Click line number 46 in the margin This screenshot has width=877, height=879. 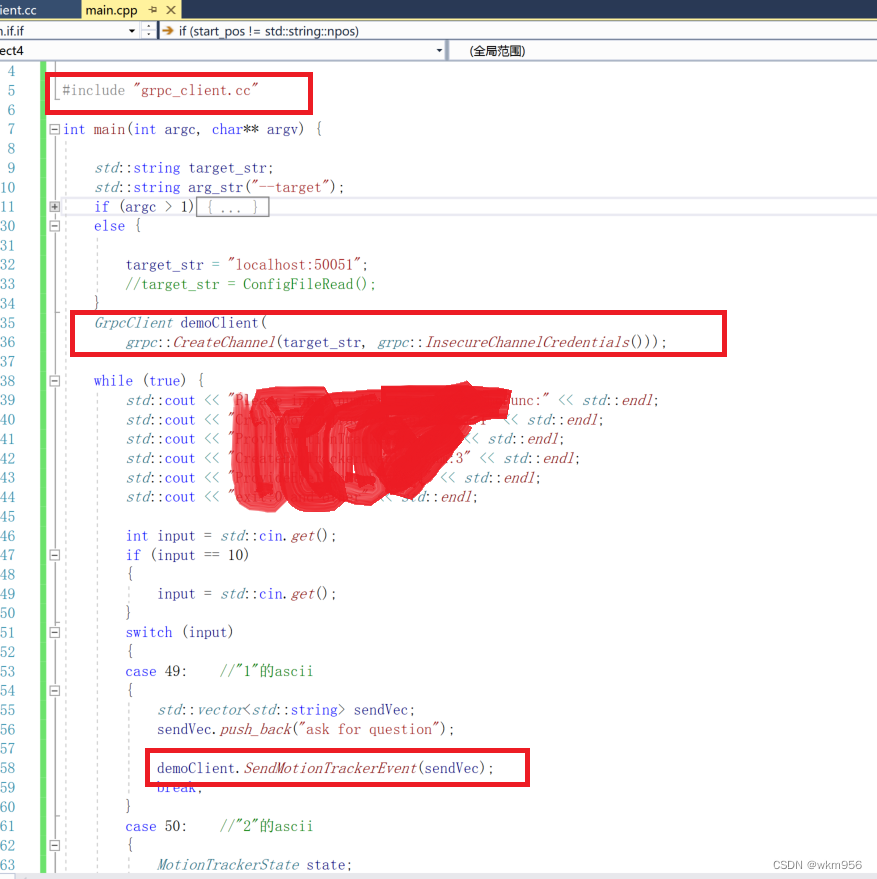pyautogui.click(x=14, y=535)
